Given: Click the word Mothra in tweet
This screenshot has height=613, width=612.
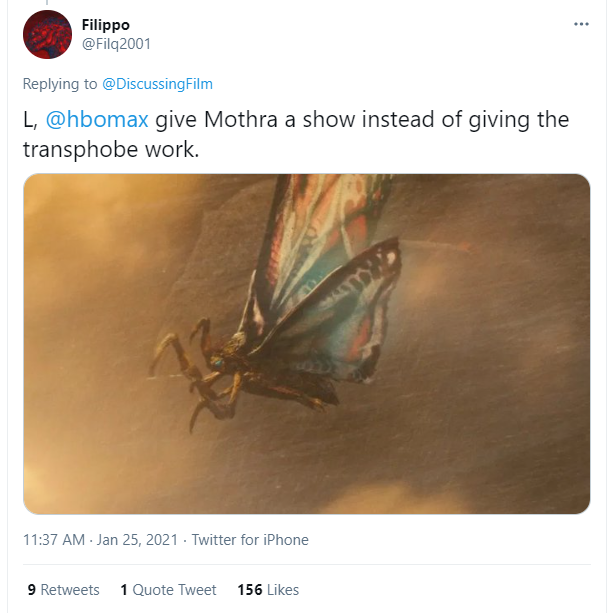Looking at the screenshot, I should [241, 119].
